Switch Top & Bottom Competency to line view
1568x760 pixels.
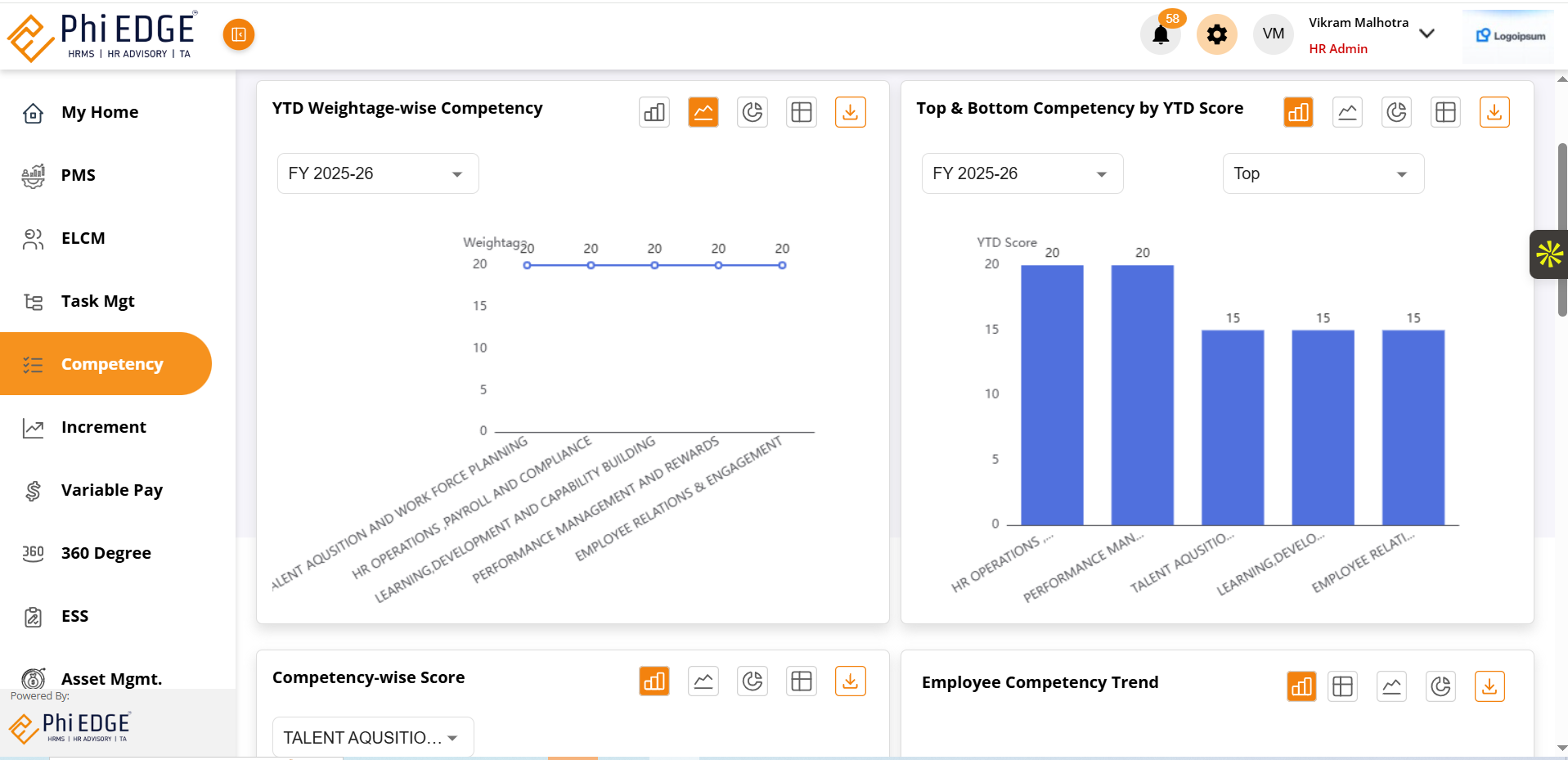tap(1347, 112)
